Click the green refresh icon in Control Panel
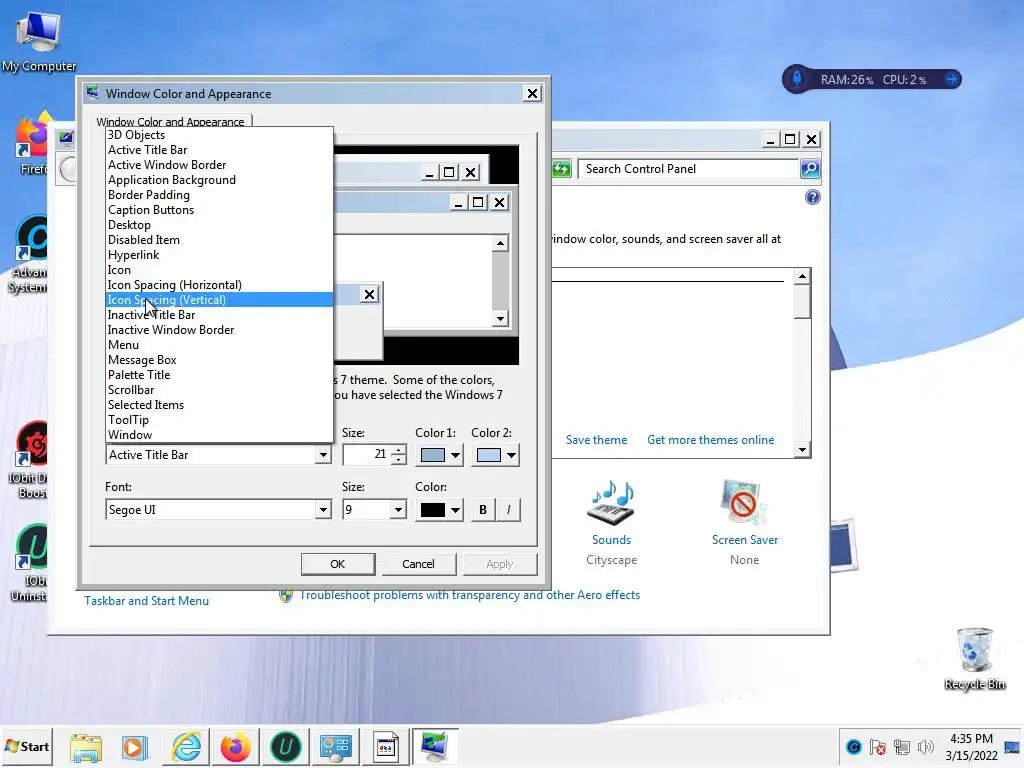The image size is (1024, 768). (x=562, y=169)
